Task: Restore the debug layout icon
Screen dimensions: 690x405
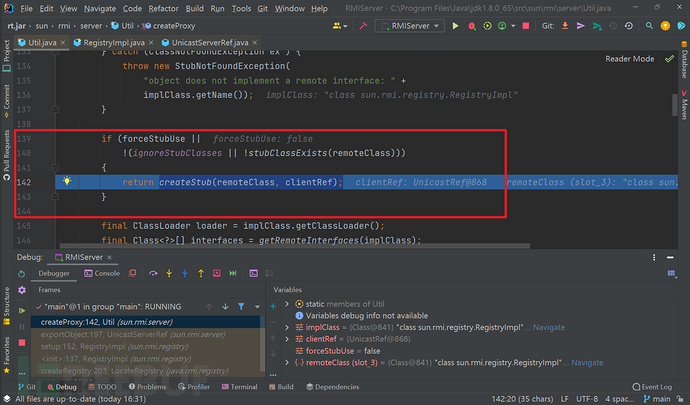Action: pos(671,273)
